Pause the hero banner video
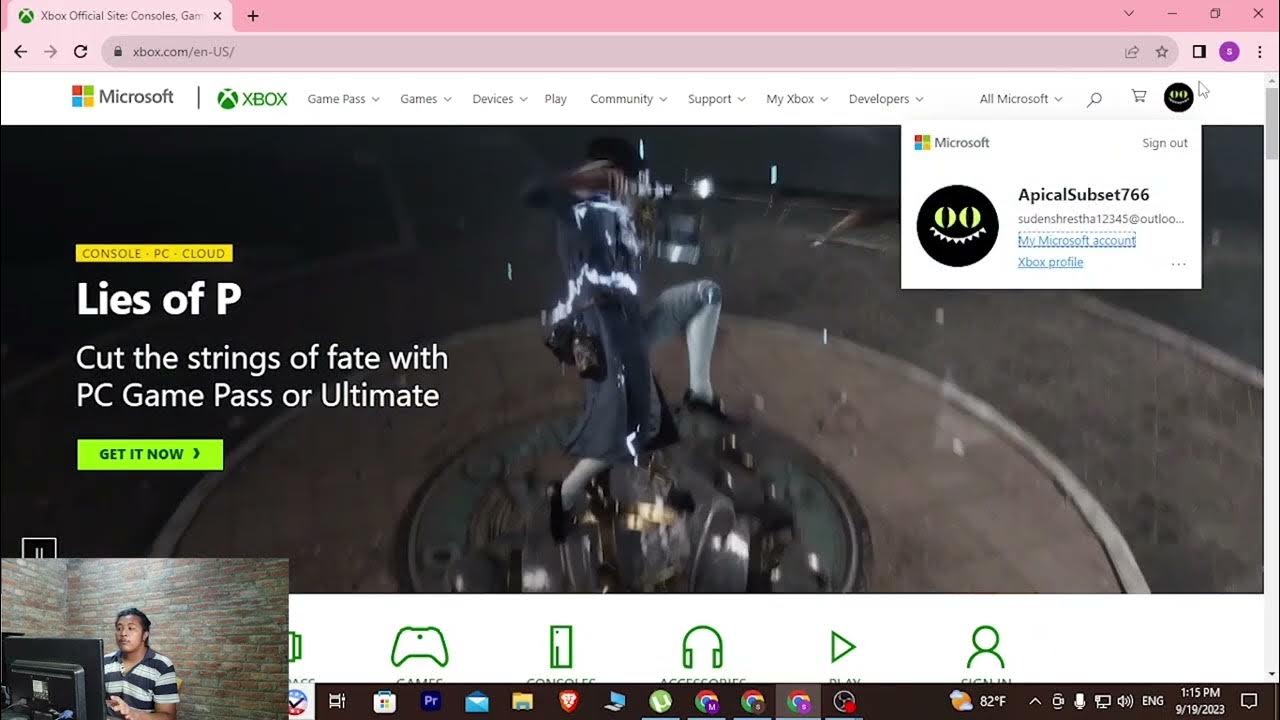Image resolution: width=1280 pixels, height=720 pixels. pyautogui.click(x=39, y=551)
